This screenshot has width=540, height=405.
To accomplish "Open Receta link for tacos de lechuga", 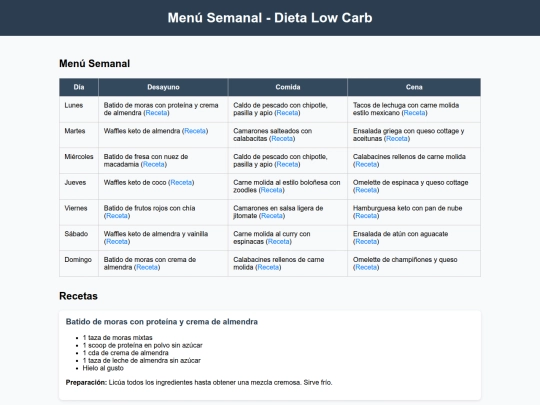I will pyautogui.click(x=415, y=113).
